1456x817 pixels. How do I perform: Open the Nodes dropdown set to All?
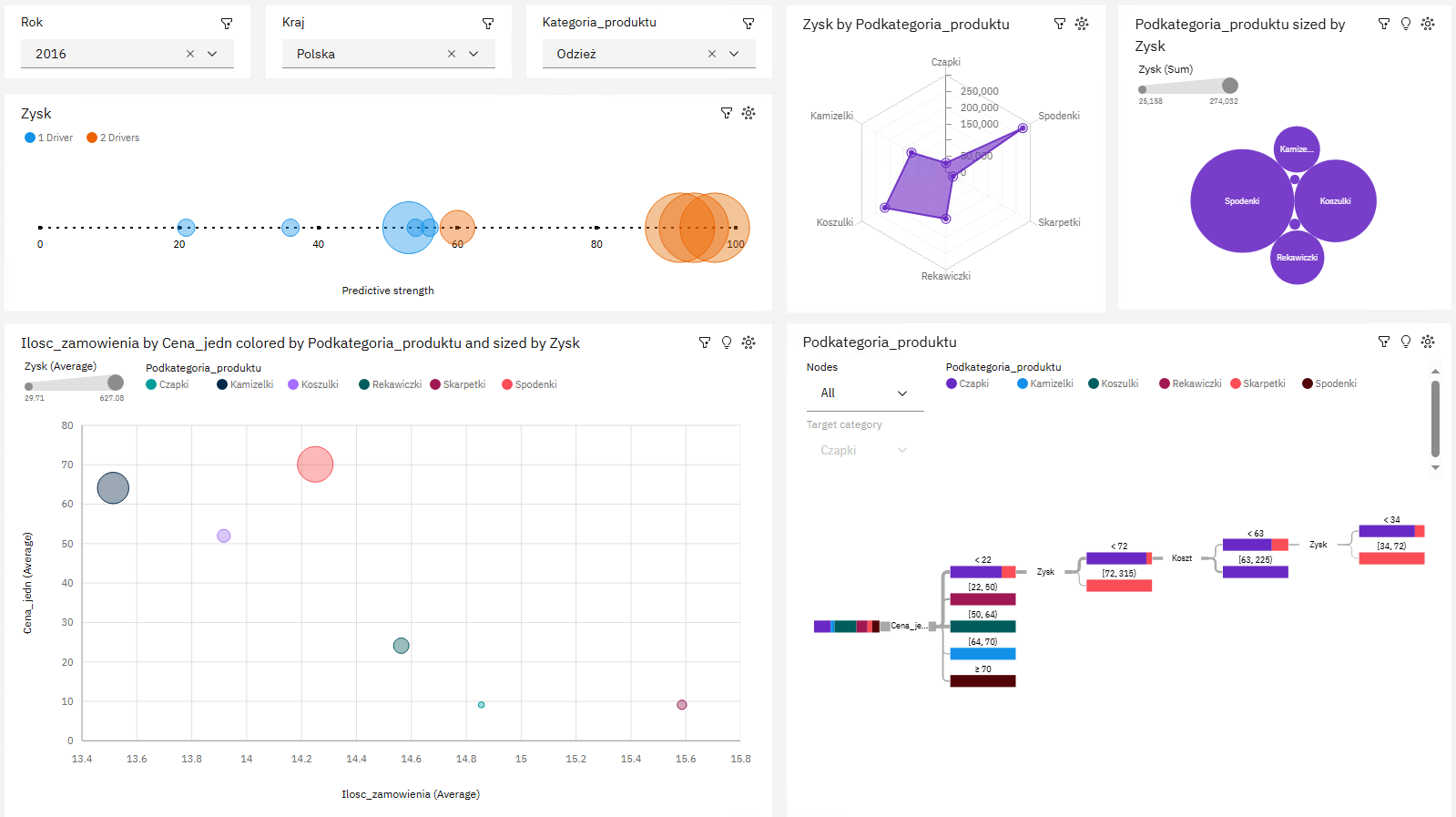(864, 393)
